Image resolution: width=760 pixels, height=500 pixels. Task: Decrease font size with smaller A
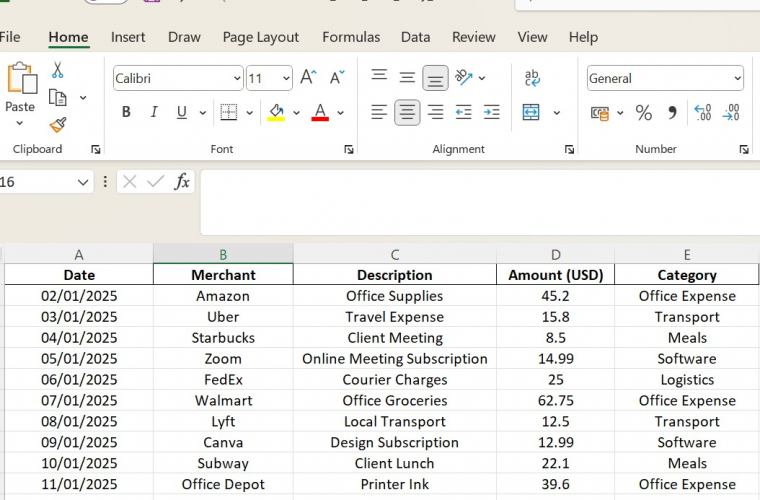click(337, 78)
